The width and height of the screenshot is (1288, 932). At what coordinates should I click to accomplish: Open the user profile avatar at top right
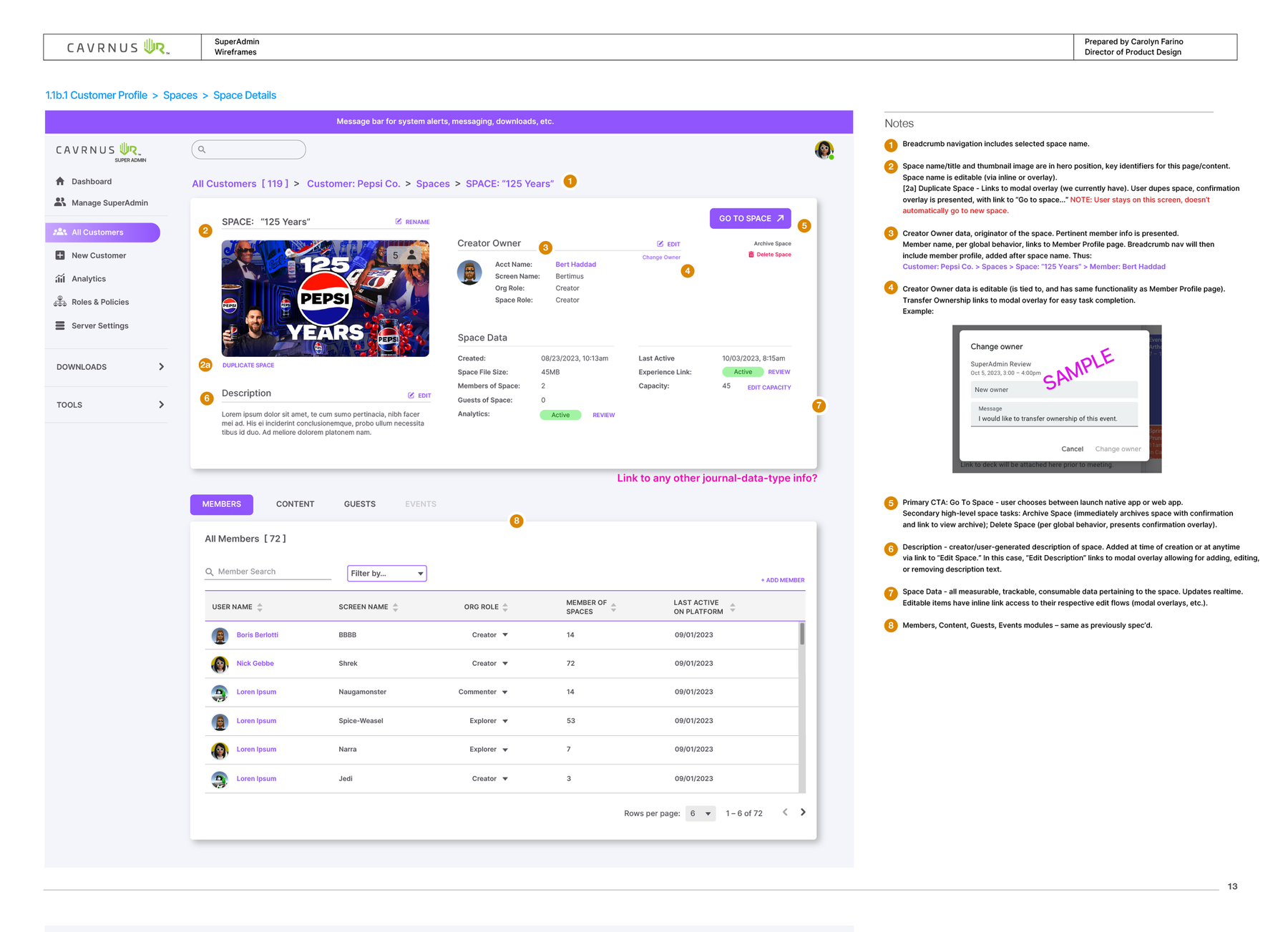coord(824,149)
